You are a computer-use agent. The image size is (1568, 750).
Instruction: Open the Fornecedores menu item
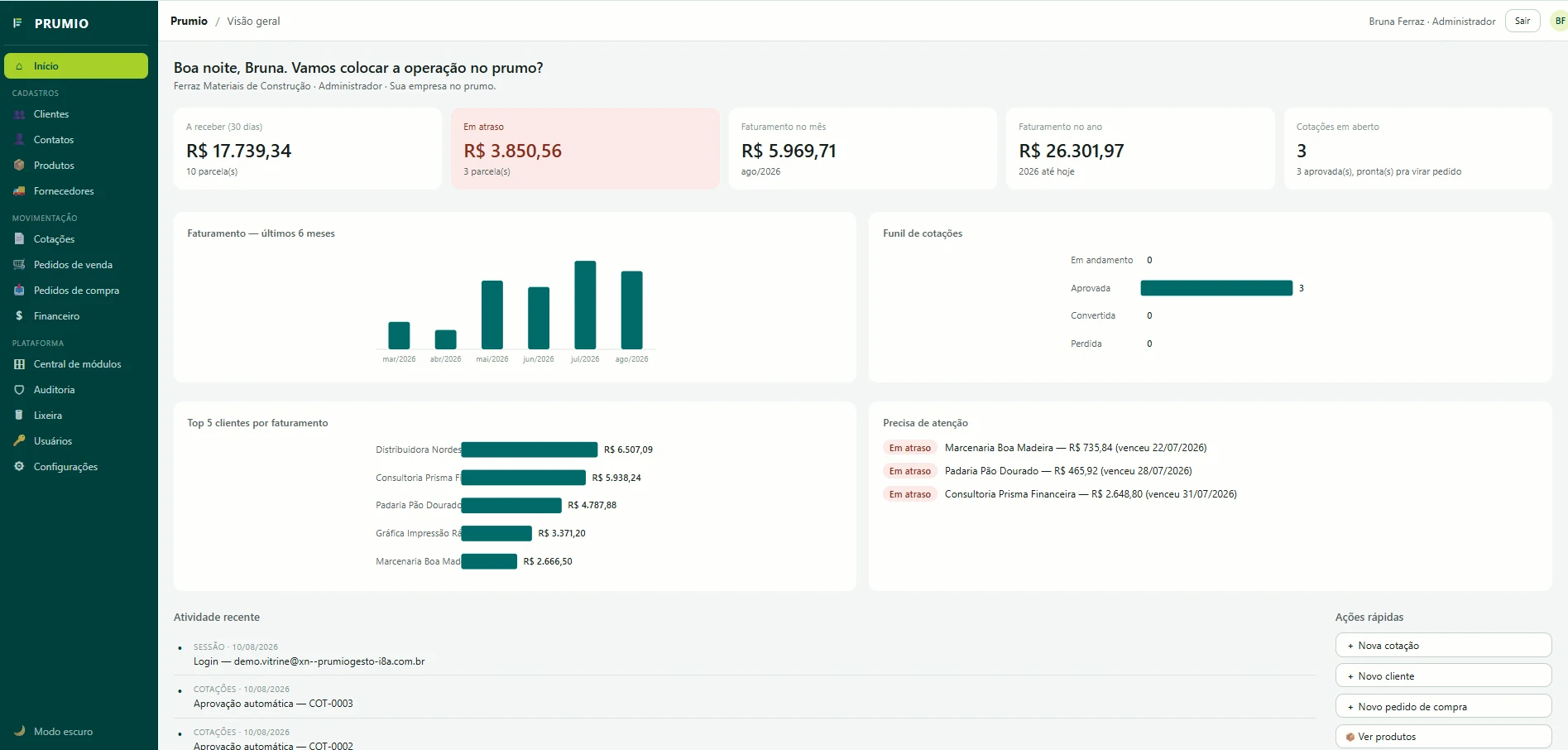[x=76, y=191]
